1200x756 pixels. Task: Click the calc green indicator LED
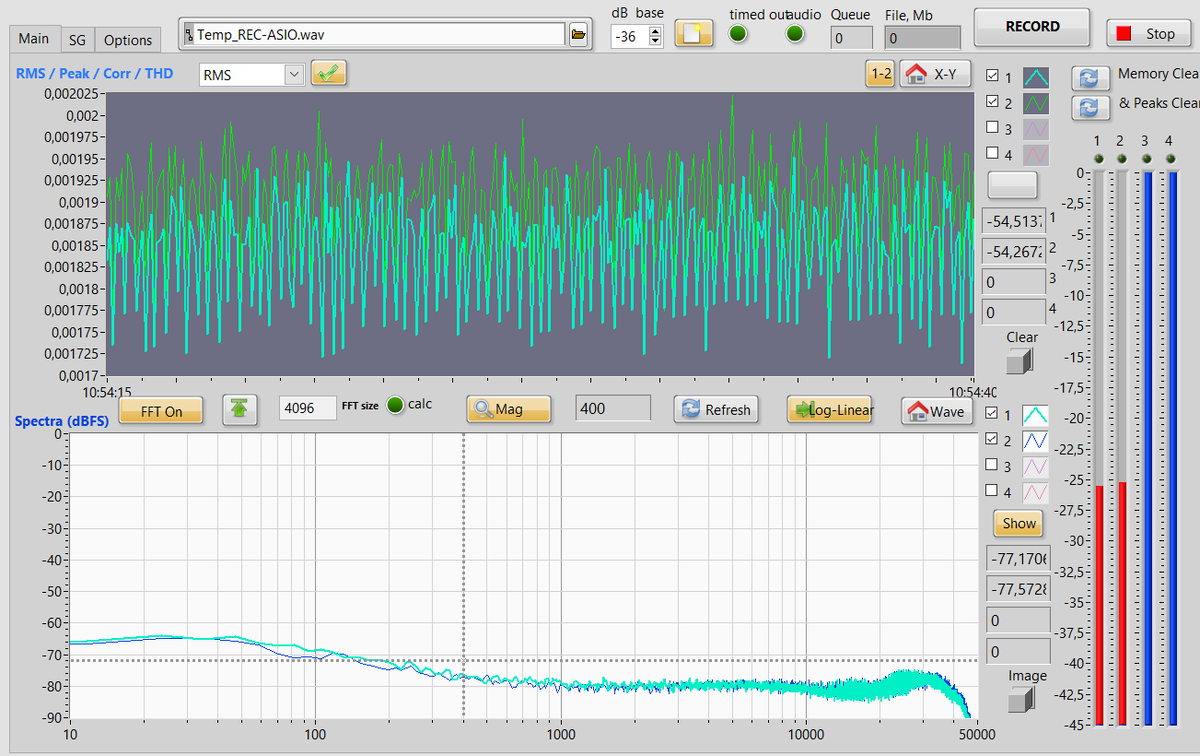396,405
